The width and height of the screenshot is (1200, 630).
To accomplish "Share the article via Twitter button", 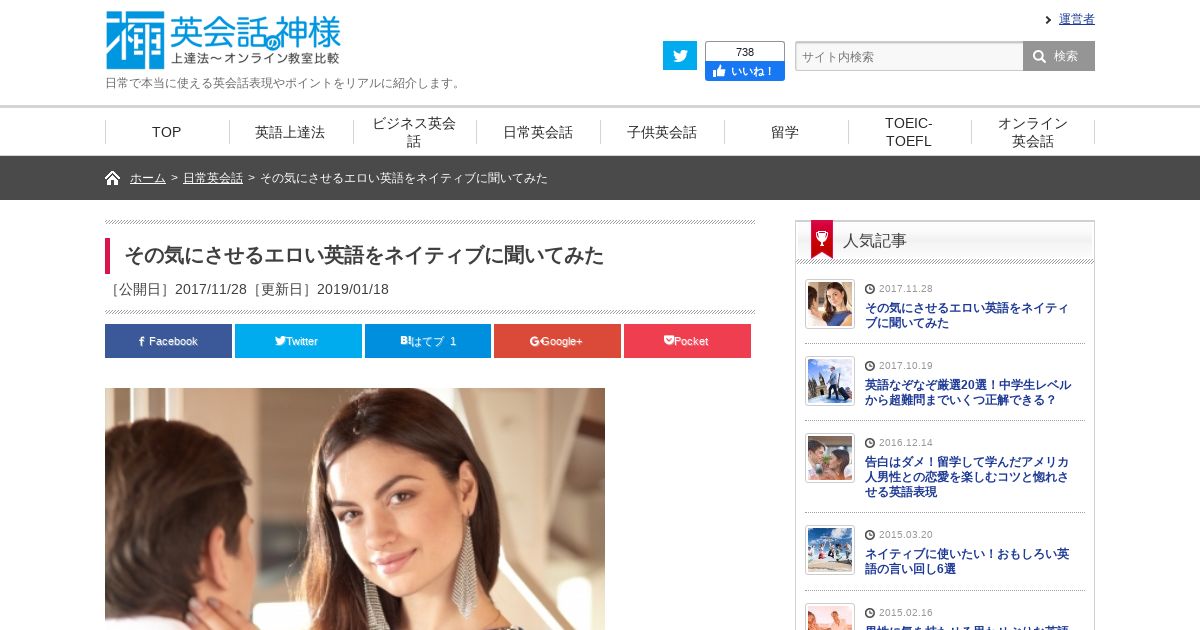I will click(298, 341).
